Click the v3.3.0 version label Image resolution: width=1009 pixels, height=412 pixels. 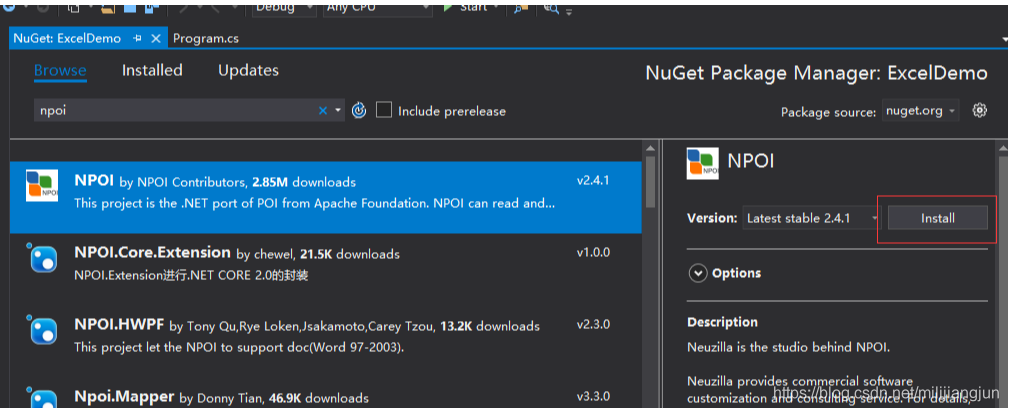tap(593, 397)
